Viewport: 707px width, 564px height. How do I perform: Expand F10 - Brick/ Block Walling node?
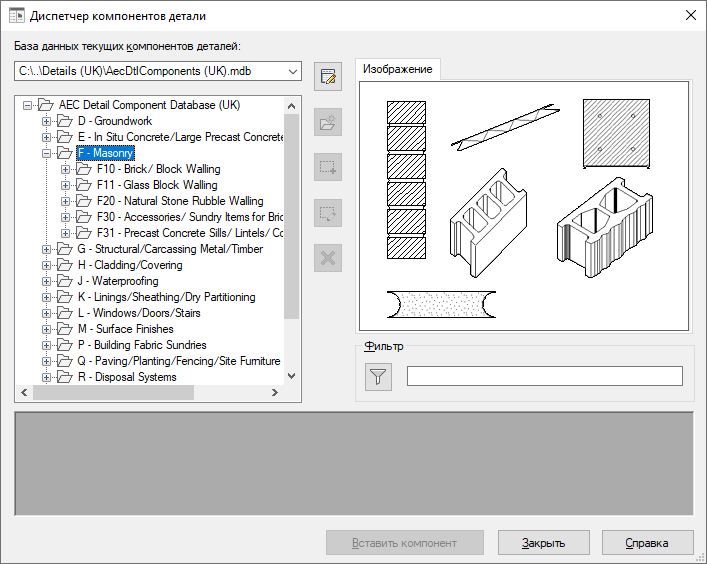click(65, 170)
